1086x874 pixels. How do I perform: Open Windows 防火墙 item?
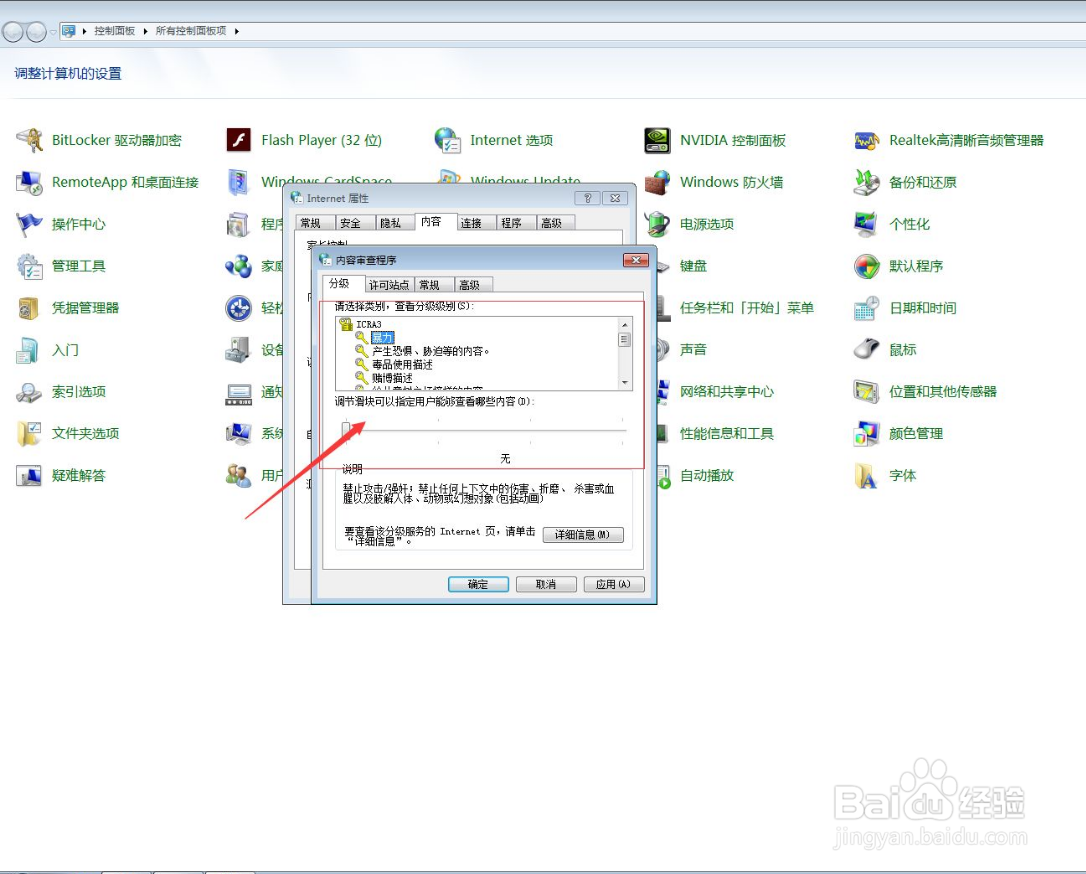713,182
